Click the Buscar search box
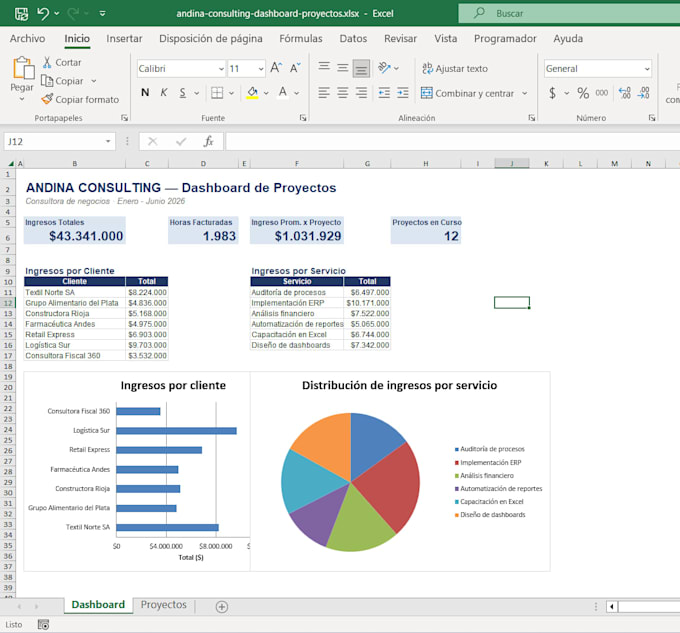This screenshot has width=680, height=633. pyautogui.click(x=569, y=13)
